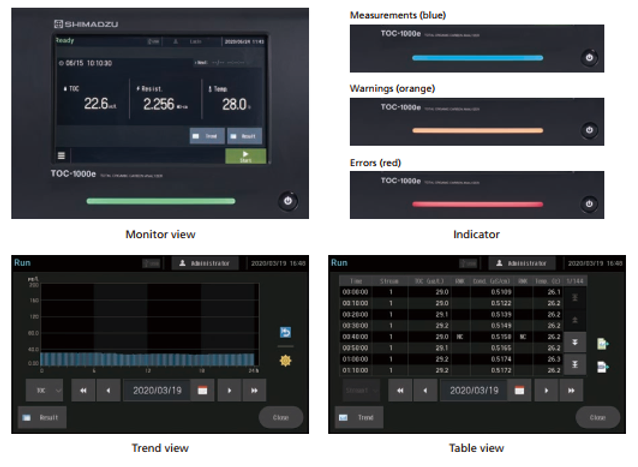Screen dimensions: 638x467
Task: Open the calendar picker in Table view
Action: click(519, 391)
